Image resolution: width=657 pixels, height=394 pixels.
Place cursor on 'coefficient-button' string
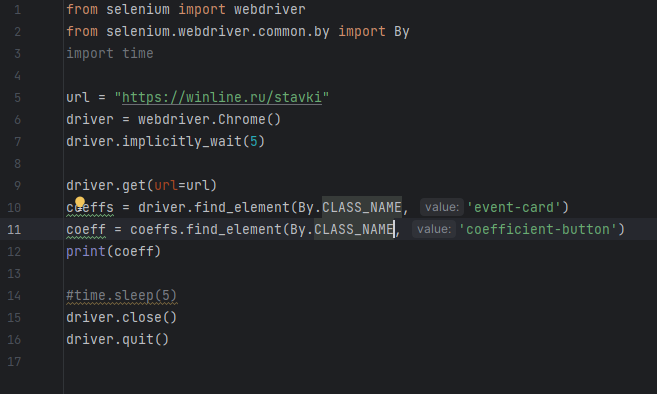coord(538,229)
